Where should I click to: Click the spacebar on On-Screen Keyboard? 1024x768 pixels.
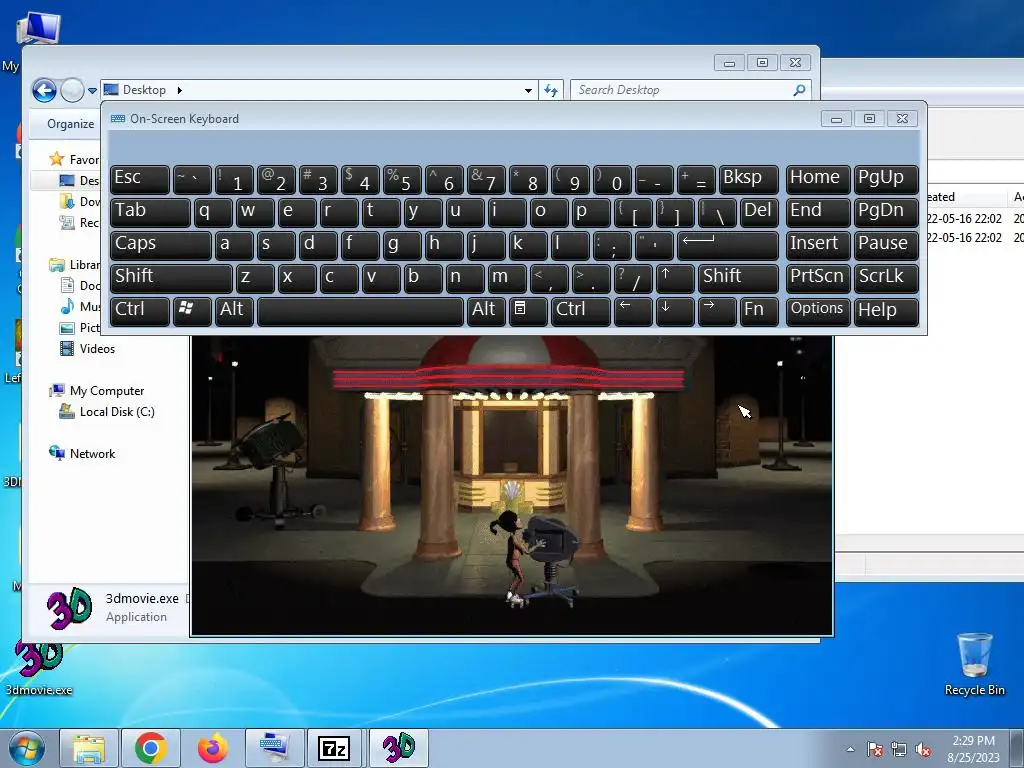pyautogui.click(x=360, y=311)
